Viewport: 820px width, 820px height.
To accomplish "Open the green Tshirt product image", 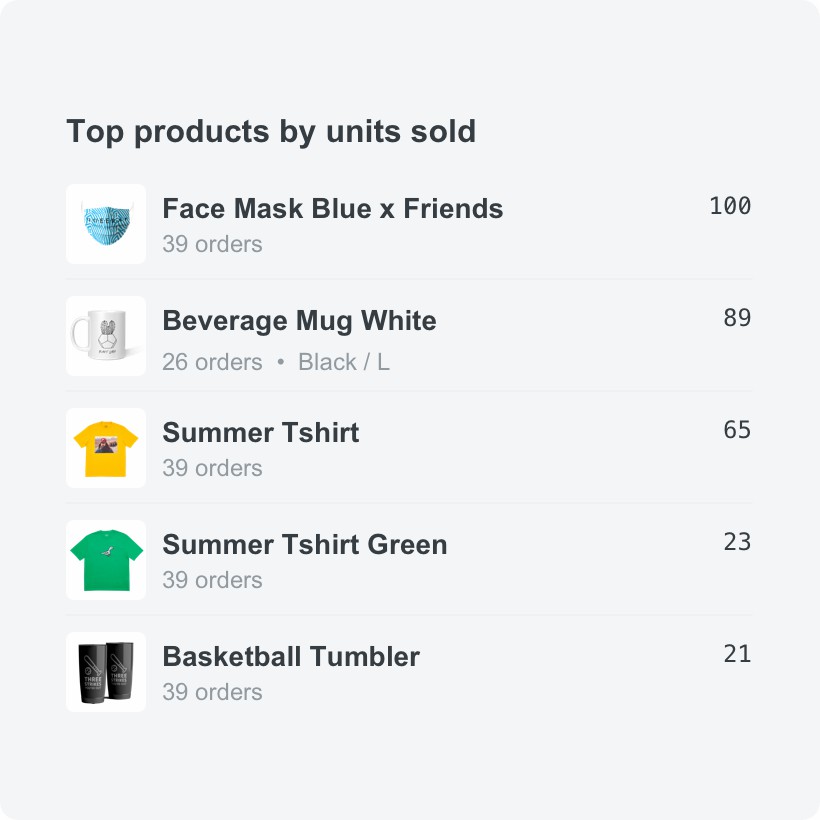I will pyautogui.click(x=106, y=560).
